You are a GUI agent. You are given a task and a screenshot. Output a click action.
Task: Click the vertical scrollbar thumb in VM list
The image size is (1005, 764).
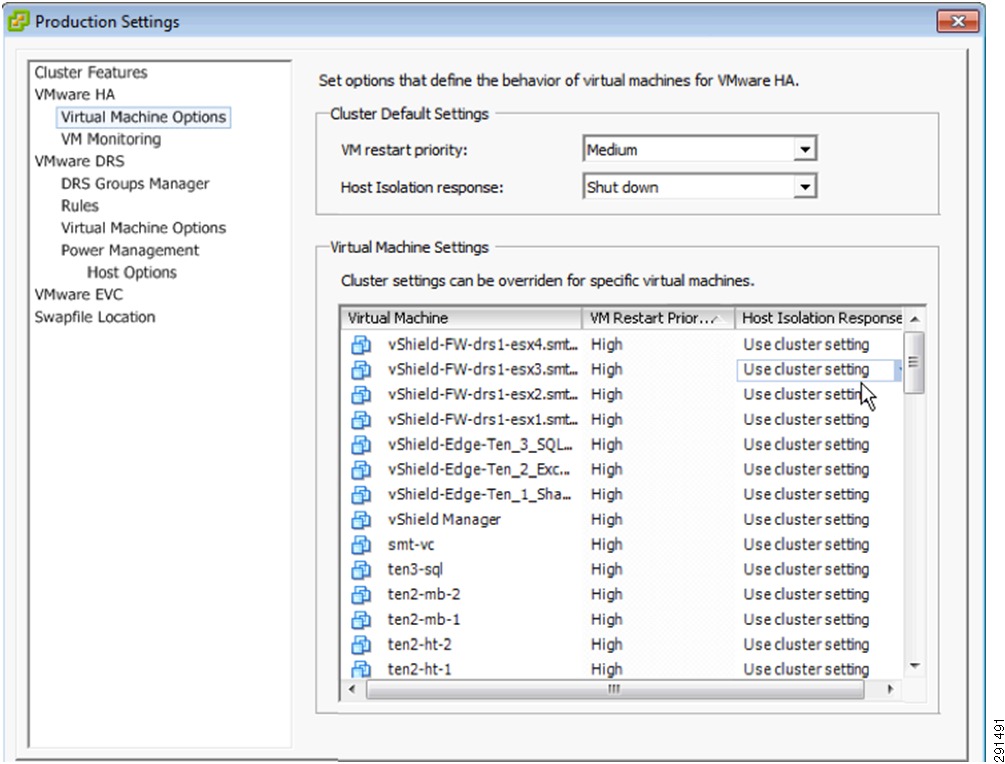(915, 362)
